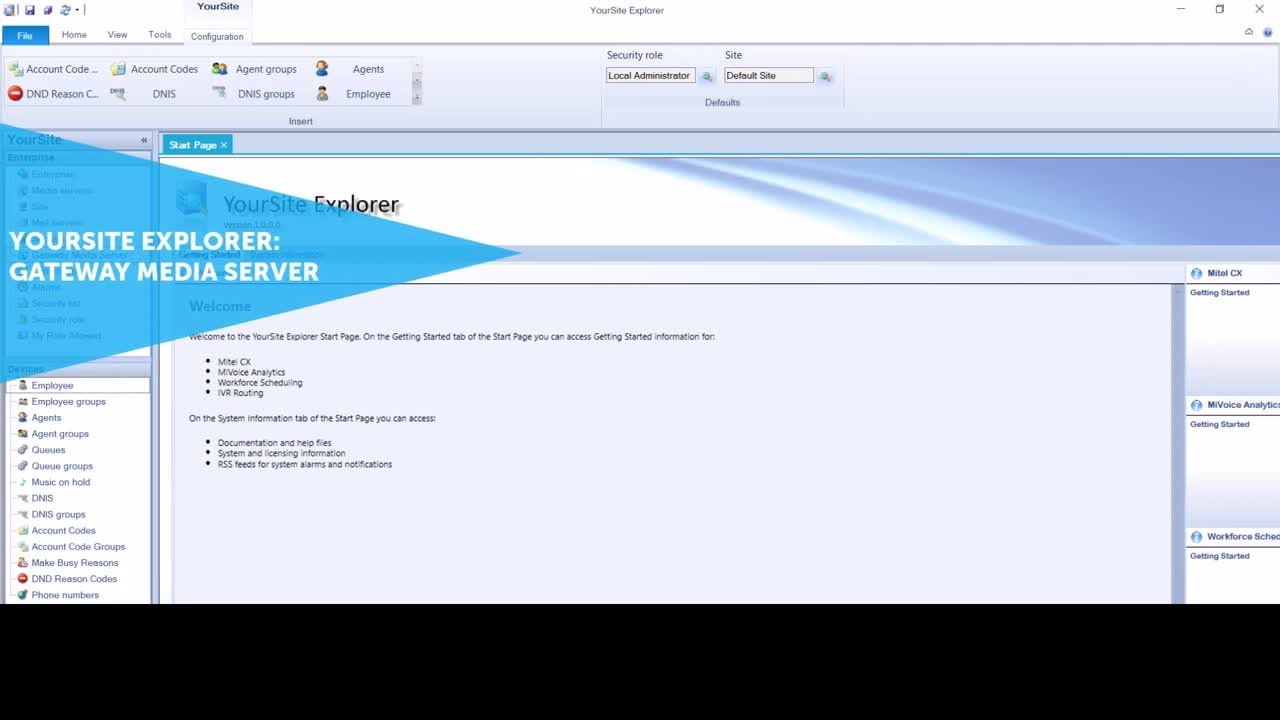Select DNIS groups in the Devices tree
This screenshot has height=720, width=1280.
(x=58, y=514)
